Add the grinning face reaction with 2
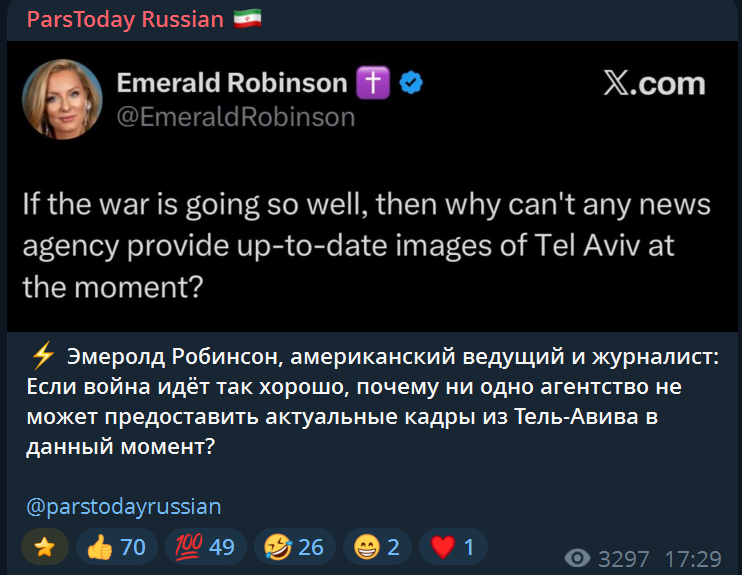742x575 pixels. click(x=376, y=547)
